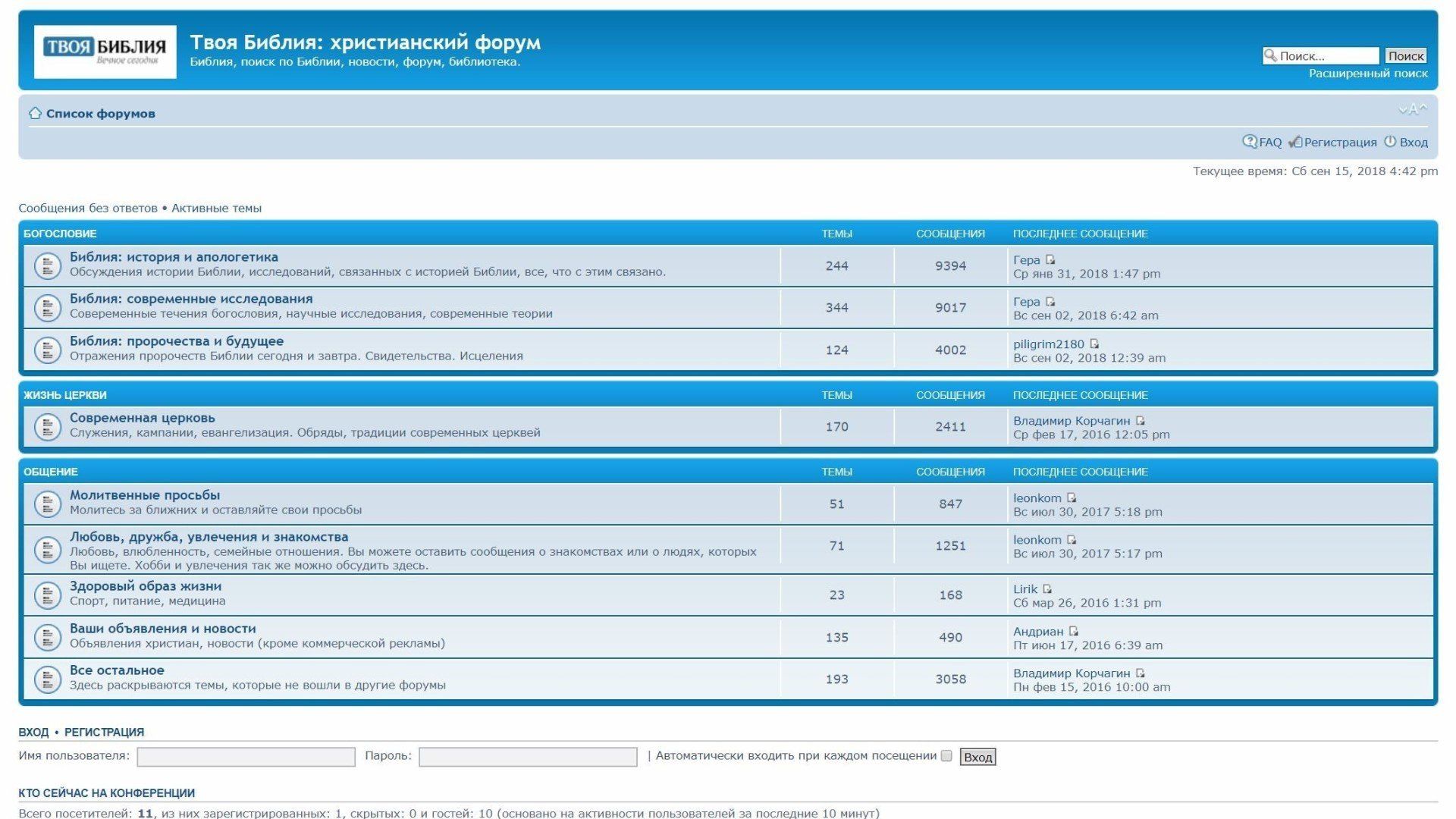
Task: Open the Вход link in header
Action: (1414, 143)
